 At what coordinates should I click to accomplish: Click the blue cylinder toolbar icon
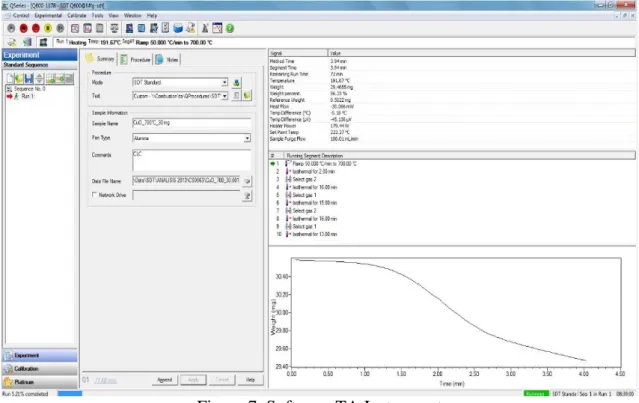click(x=178, y=28)
